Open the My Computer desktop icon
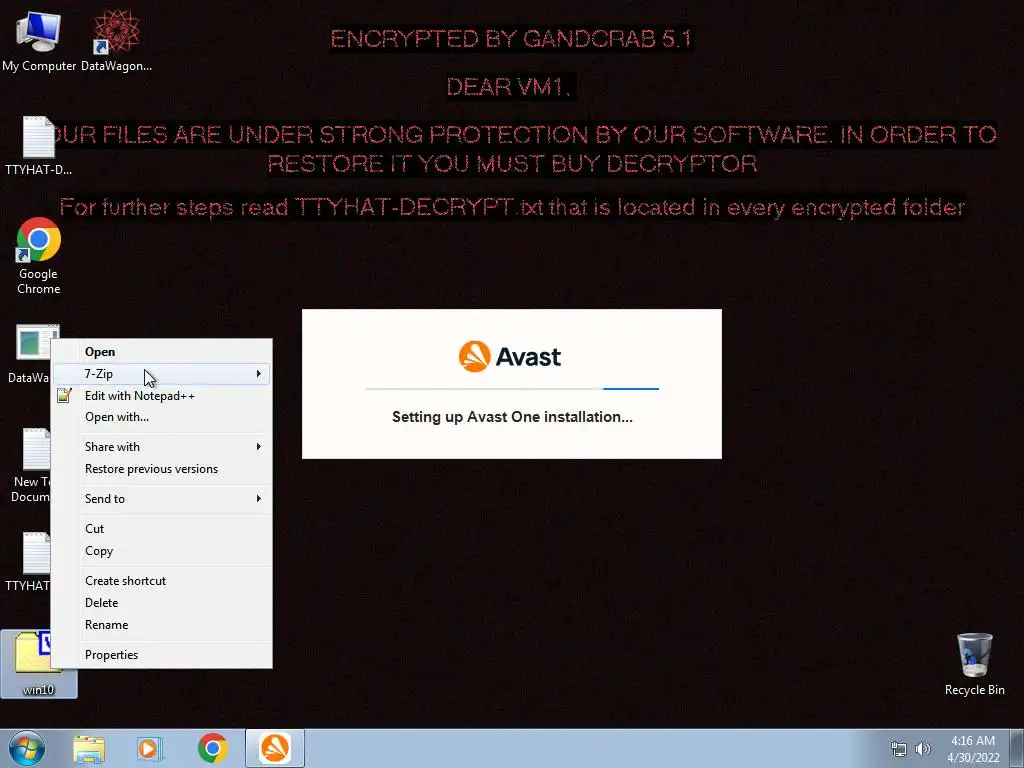This screenshot has height=768, width=1024. click(39, 40)
